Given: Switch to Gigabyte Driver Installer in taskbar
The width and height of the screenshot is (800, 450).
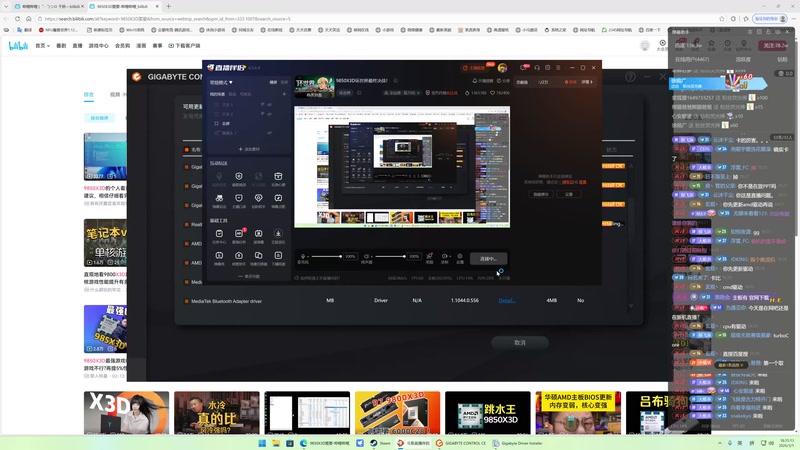Looking at the screenshot, I should tap(517, 443).
